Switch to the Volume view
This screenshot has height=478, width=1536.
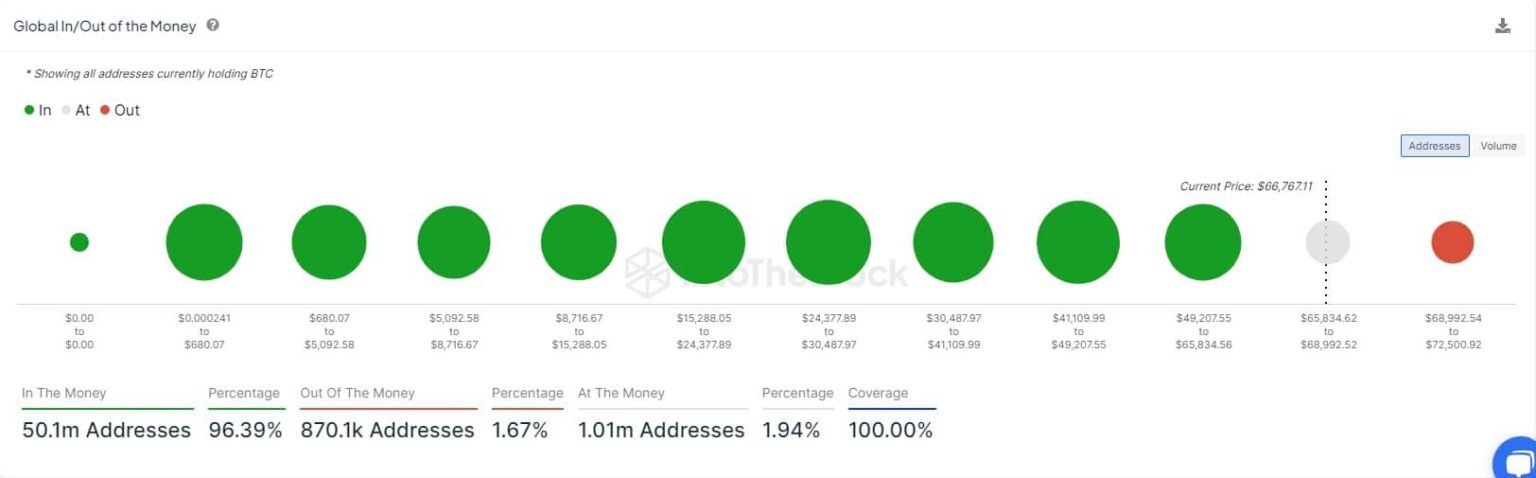tap(1498, 146)
